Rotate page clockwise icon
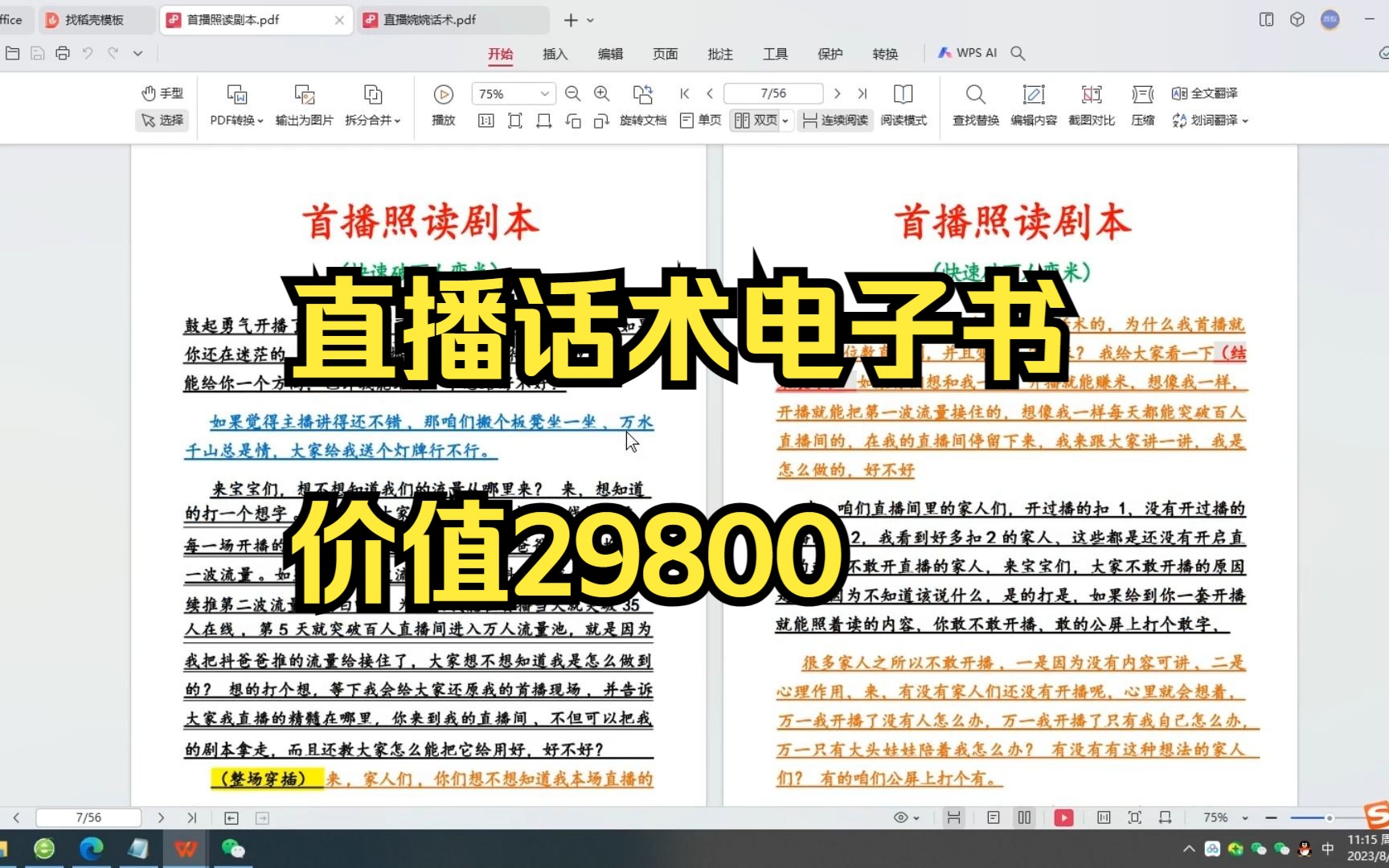This screenshot has height=868, width=1389. [x=601, y=121]
